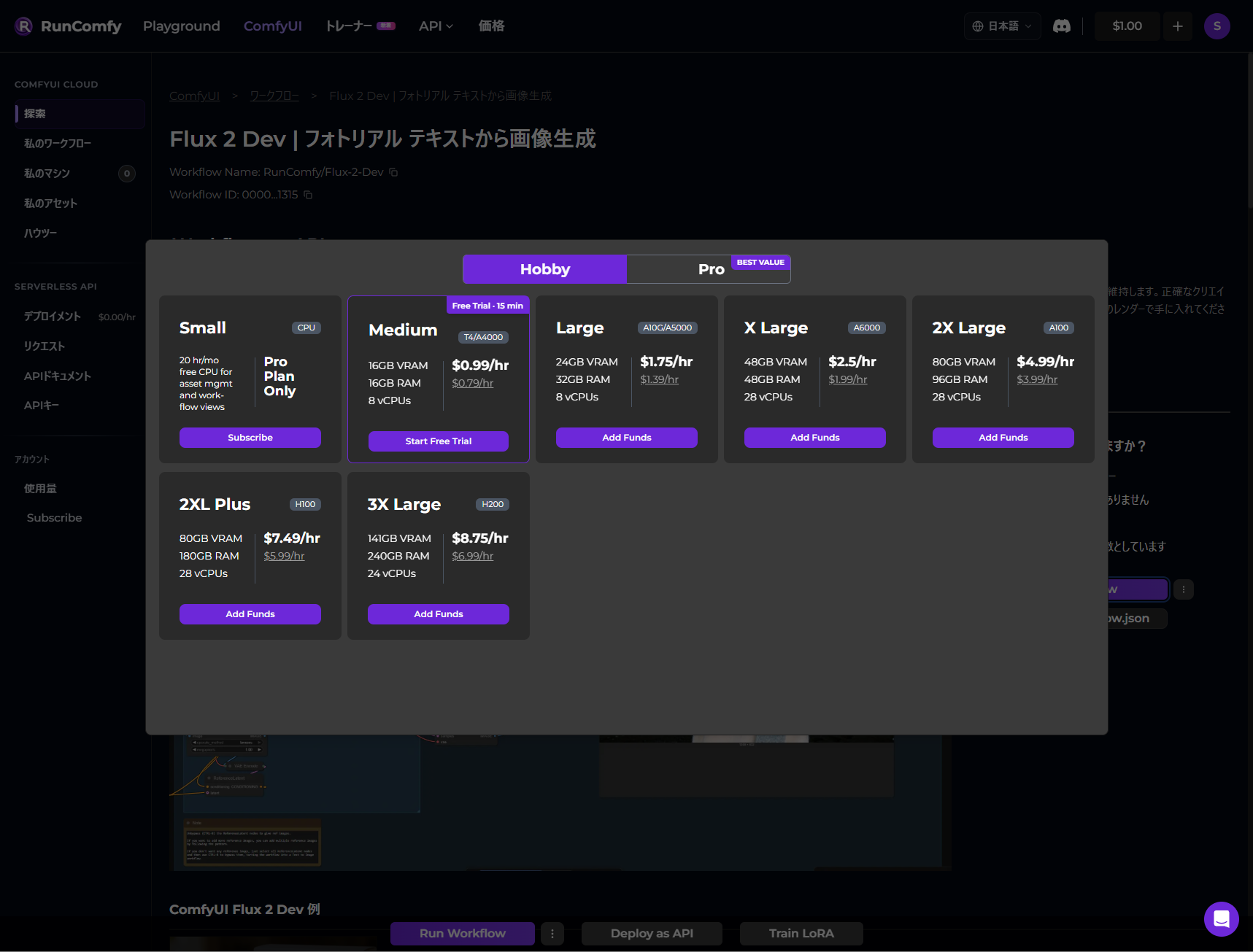
Task: Add Funds for the 3X Large machine
Action: [438, 614]
